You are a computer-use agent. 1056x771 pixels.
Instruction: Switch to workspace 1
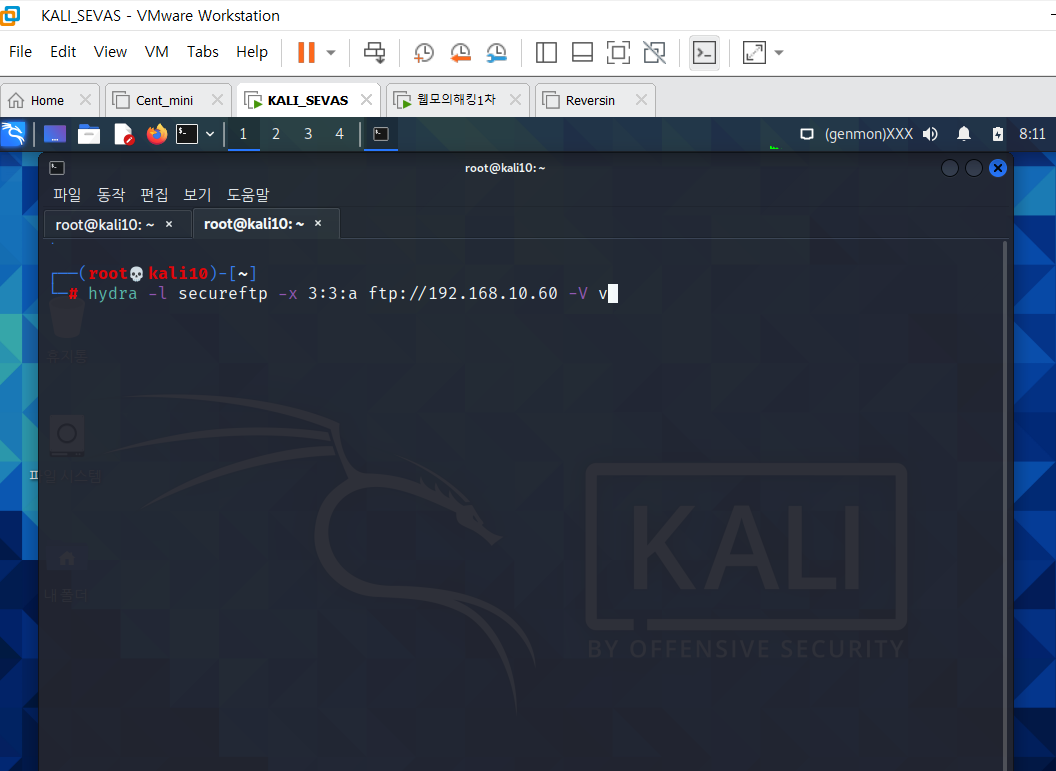[x=243, y=134]
